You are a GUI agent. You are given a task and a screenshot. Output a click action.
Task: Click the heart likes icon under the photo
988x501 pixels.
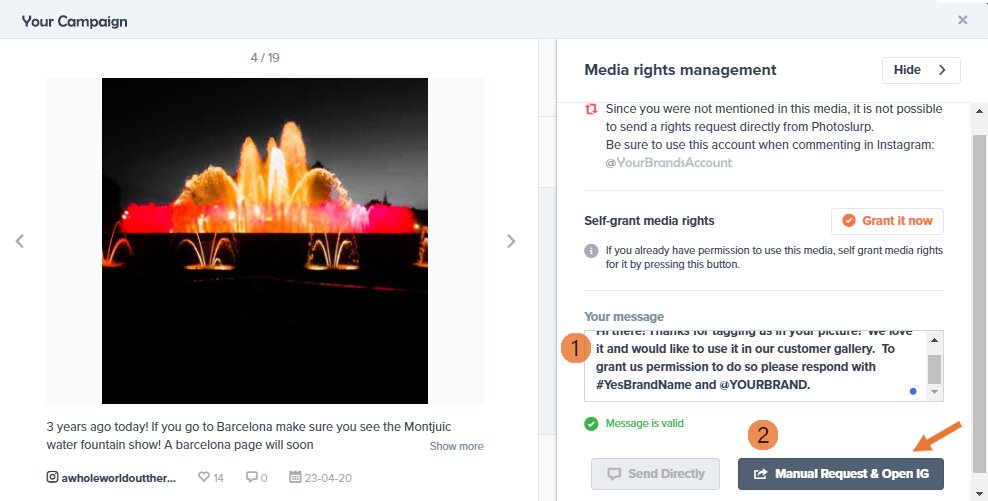click(x=203, y=478)
